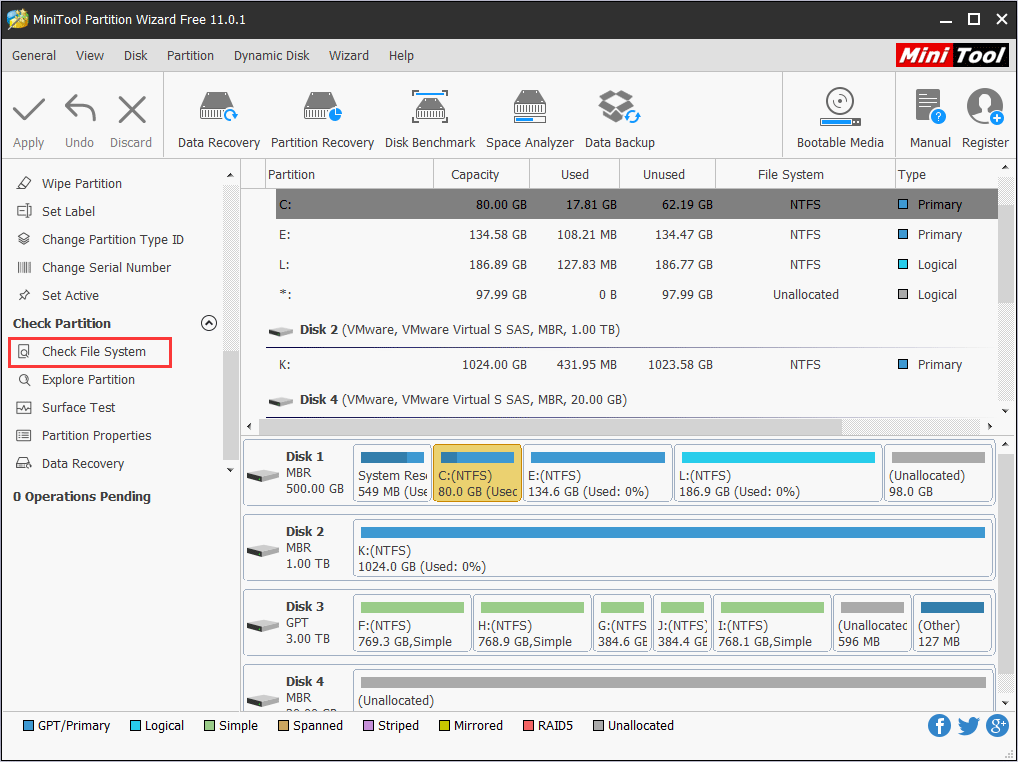The image size is (1018, 762).
Task: Click the Partition column header
Action: (x=350, y=175)
